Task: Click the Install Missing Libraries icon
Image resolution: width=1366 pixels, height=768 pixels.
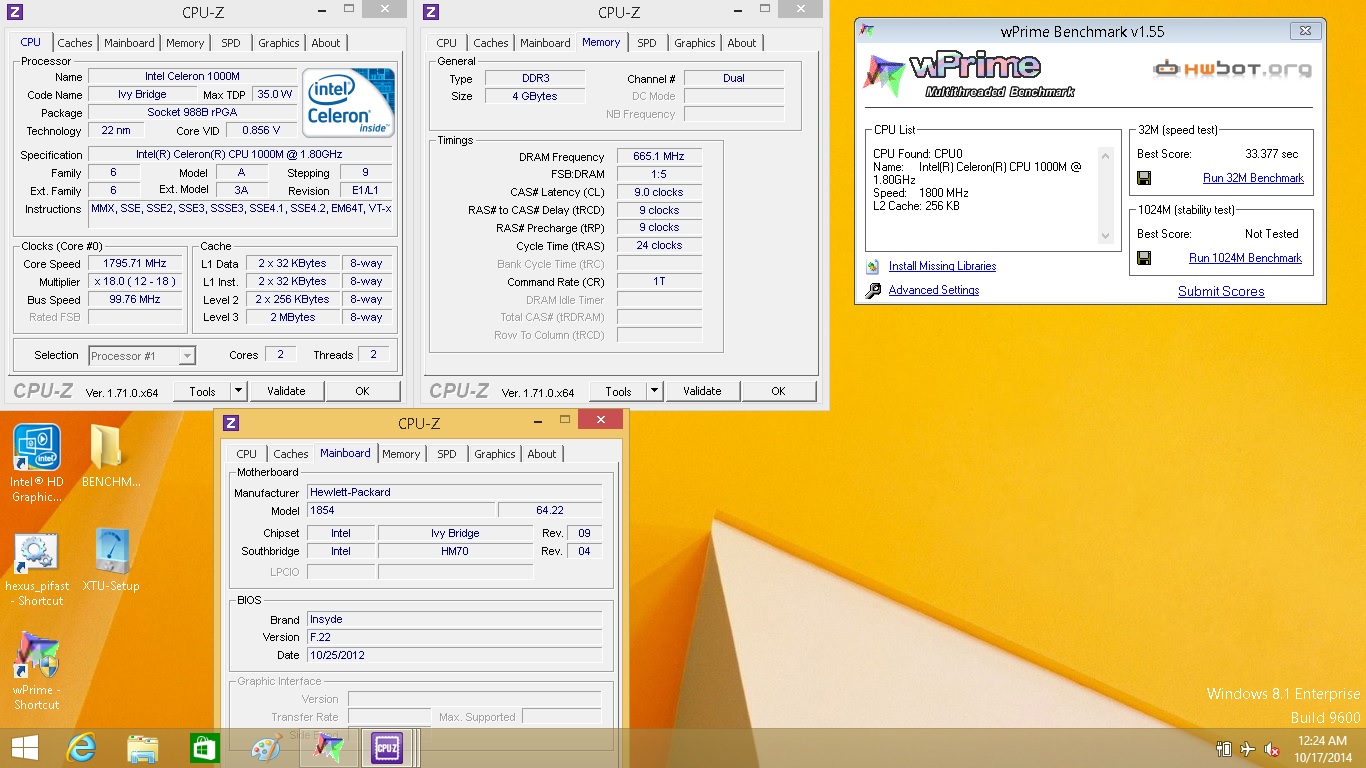Action: click(x=873, y=266)
